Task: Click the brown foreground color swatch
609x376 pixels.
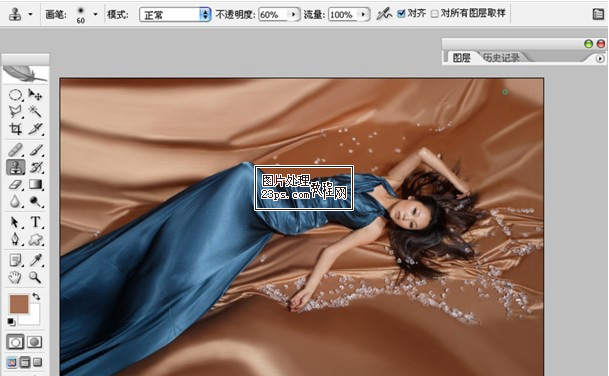Action: [x=18, y=303]
